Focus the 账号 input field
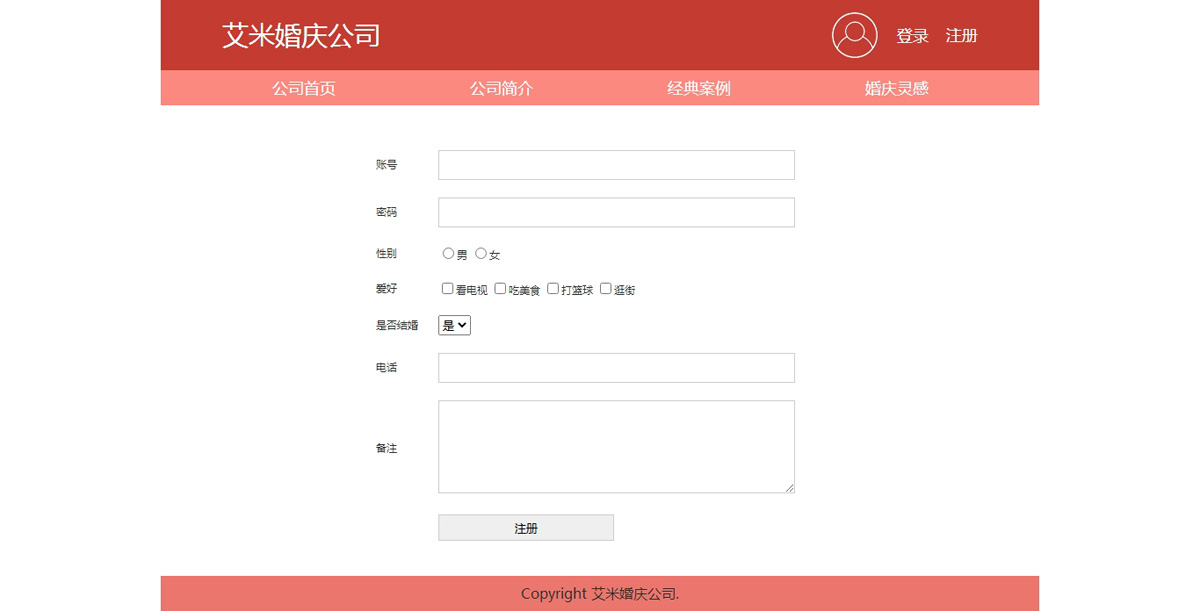 (616, 165)
